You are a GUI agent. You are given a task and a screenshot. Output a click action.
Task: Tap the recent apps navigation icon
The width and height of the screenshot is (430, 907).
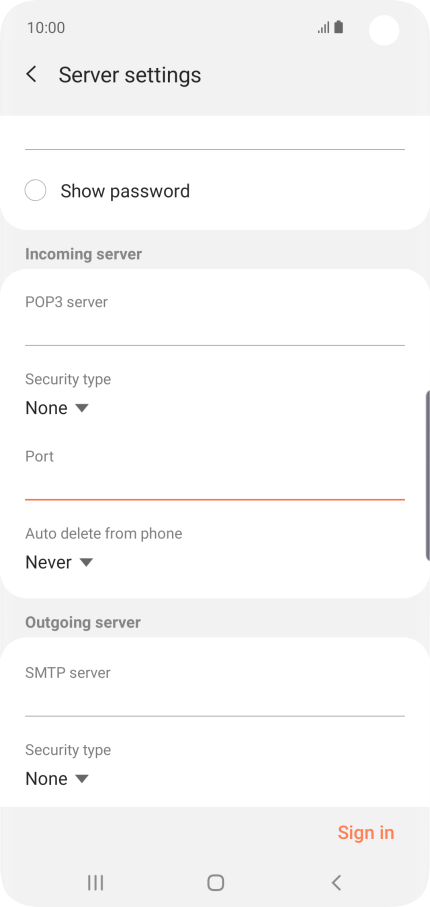[95, 882]
